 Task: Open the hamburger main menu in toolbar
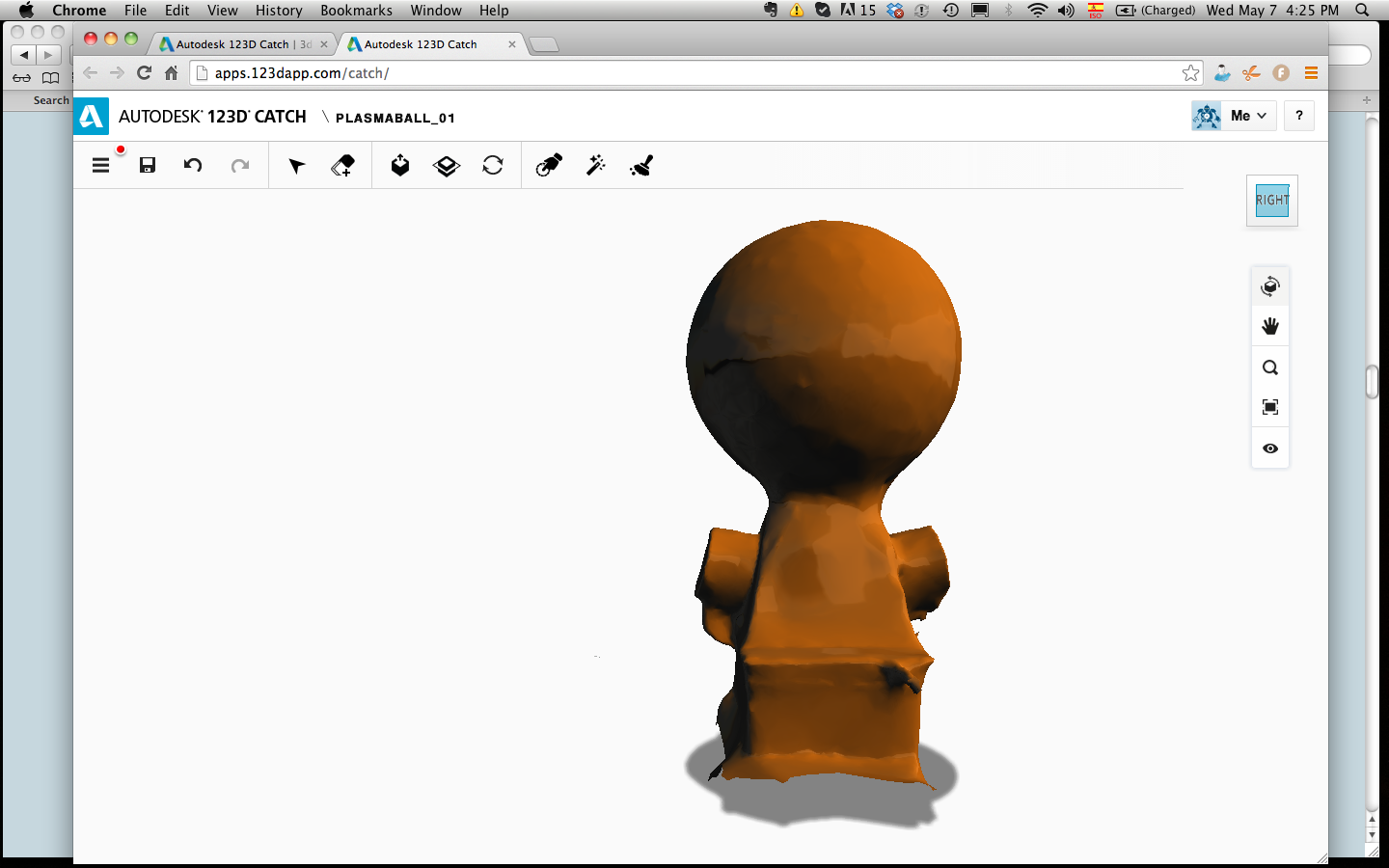[x=100, y=165]
